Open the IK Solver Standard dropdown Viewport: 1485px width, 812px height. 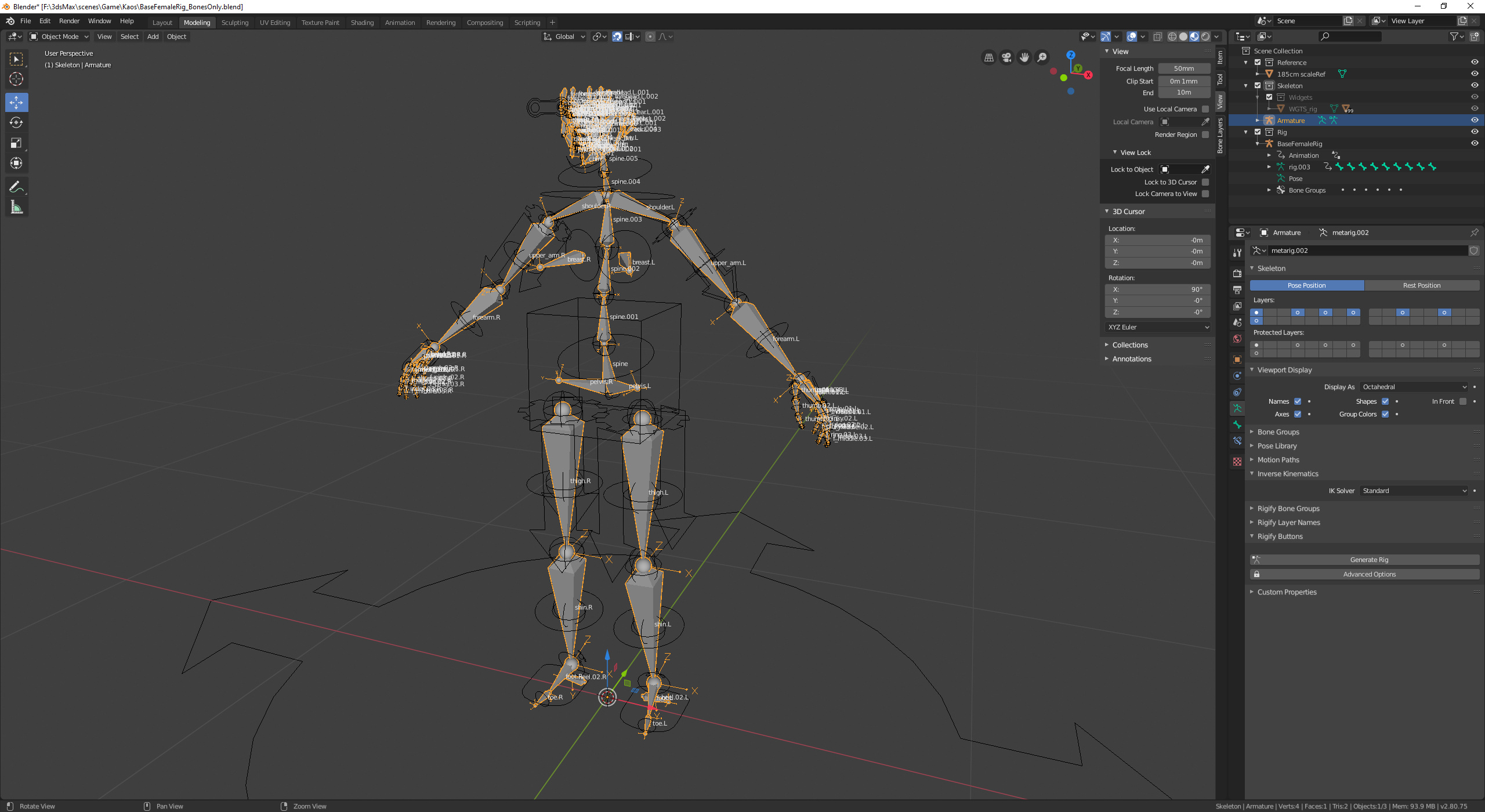click(x=1414, y=491)
